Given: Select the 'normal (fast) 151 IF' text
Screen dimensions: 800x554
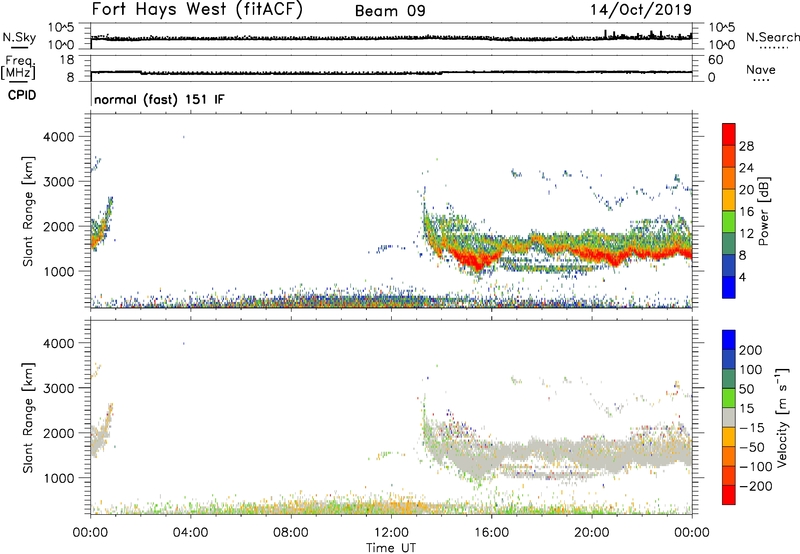Looking at the screenshot, I should click(159, 99).
